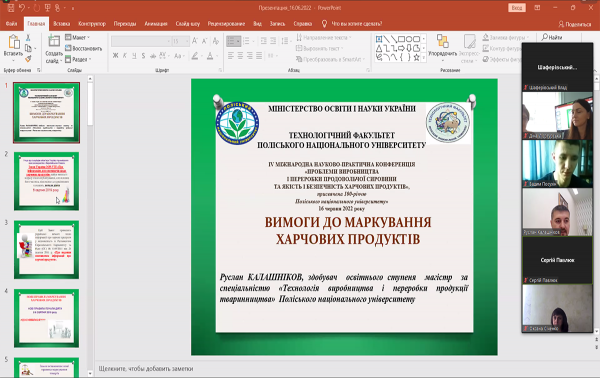Click the Undo arrow in title bar
600x378 pixels.
(22, 8)
